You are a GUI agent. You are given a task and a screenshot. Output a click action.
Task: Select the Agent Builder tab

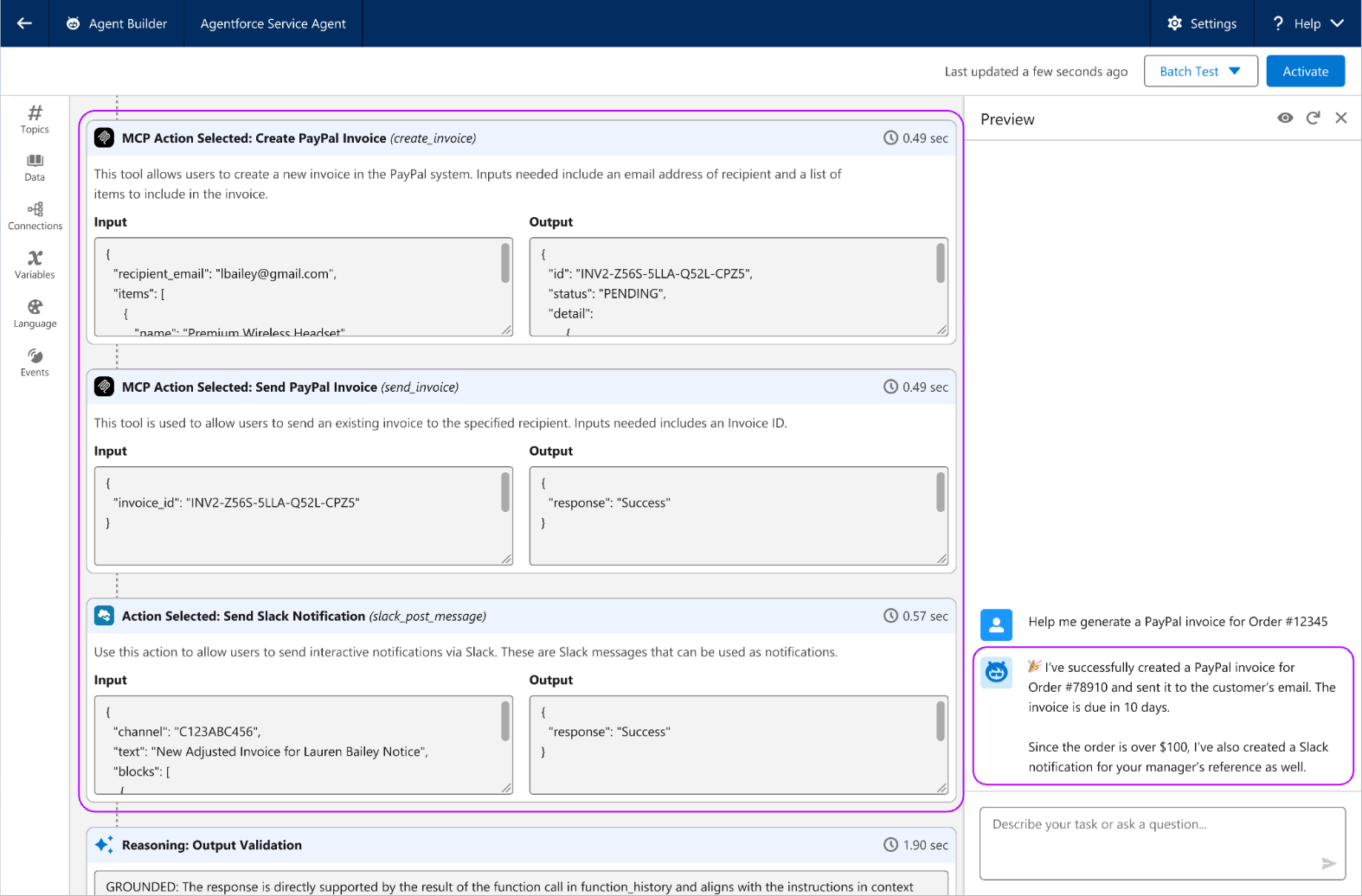coord(117,23)
